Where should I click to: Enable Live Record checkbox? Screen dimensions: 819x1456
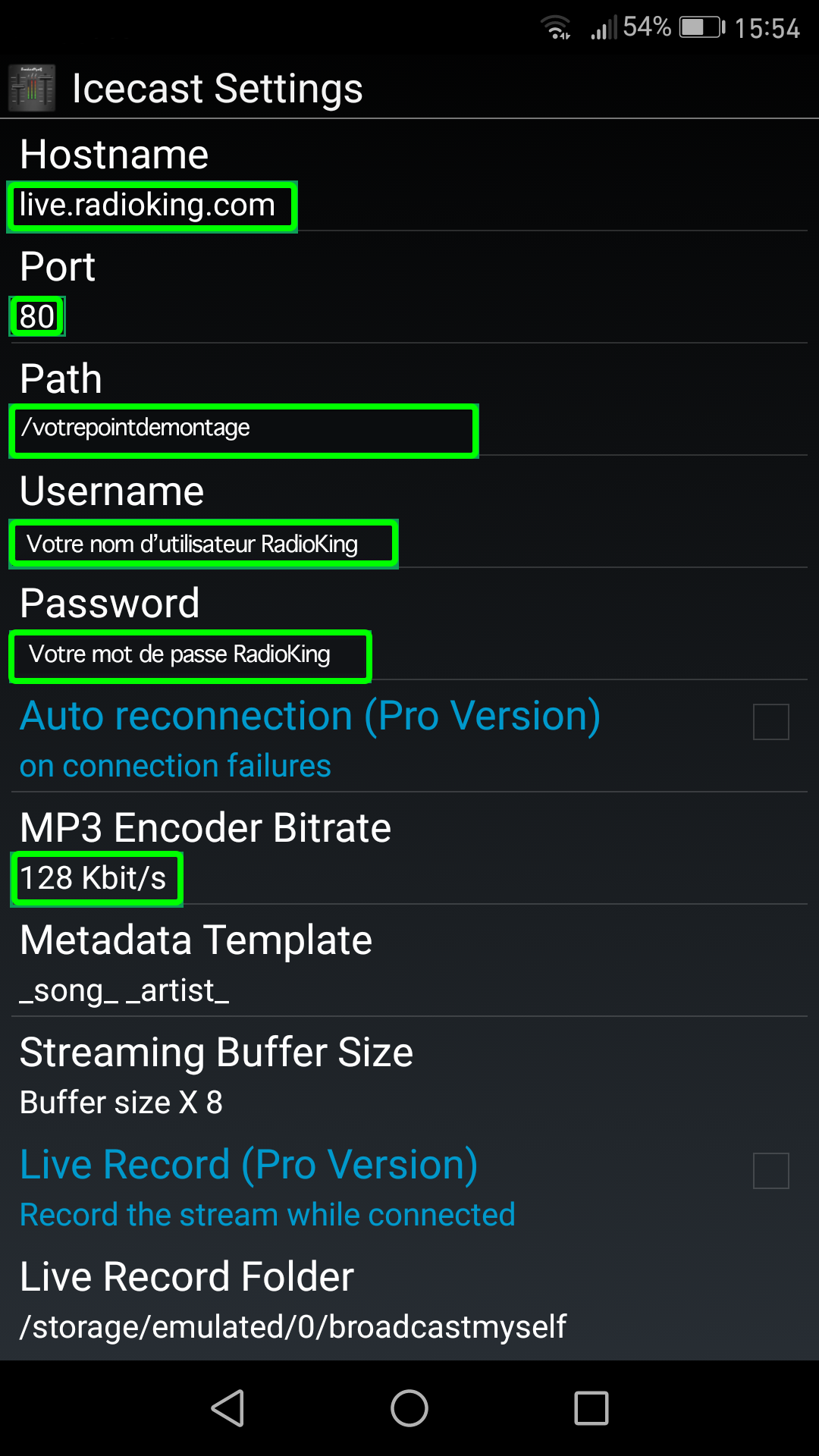(x=770, y=1170)
